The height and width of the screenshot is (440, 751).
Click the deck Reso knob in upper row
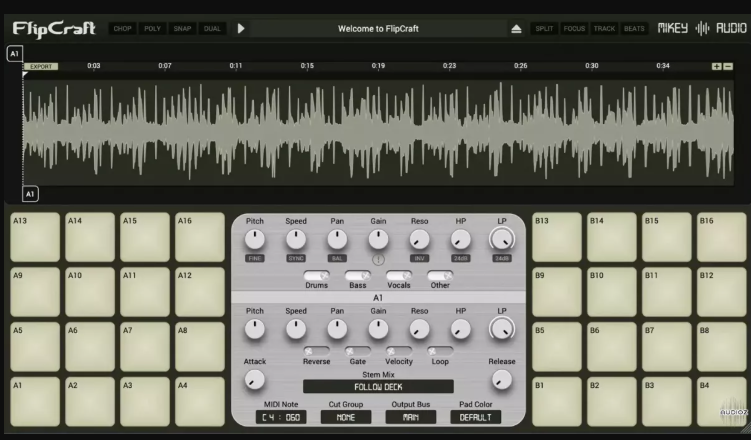(420, 239)
